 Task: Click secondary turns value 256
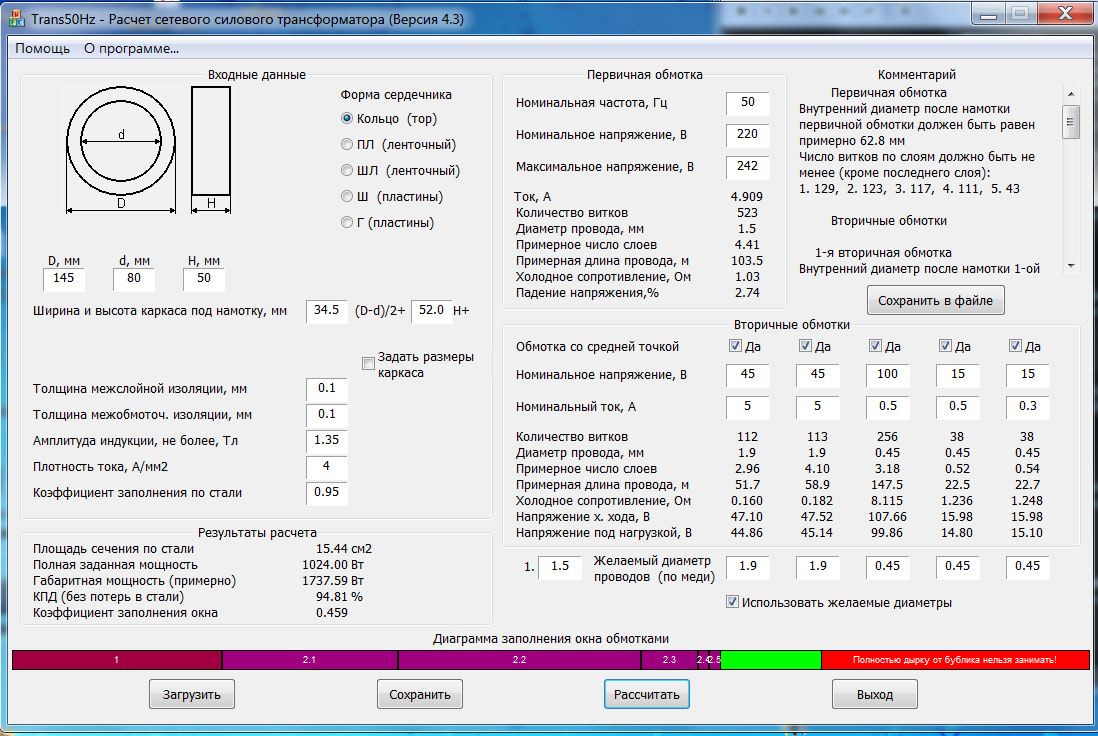pyautogui.click(x=887, y=437)
